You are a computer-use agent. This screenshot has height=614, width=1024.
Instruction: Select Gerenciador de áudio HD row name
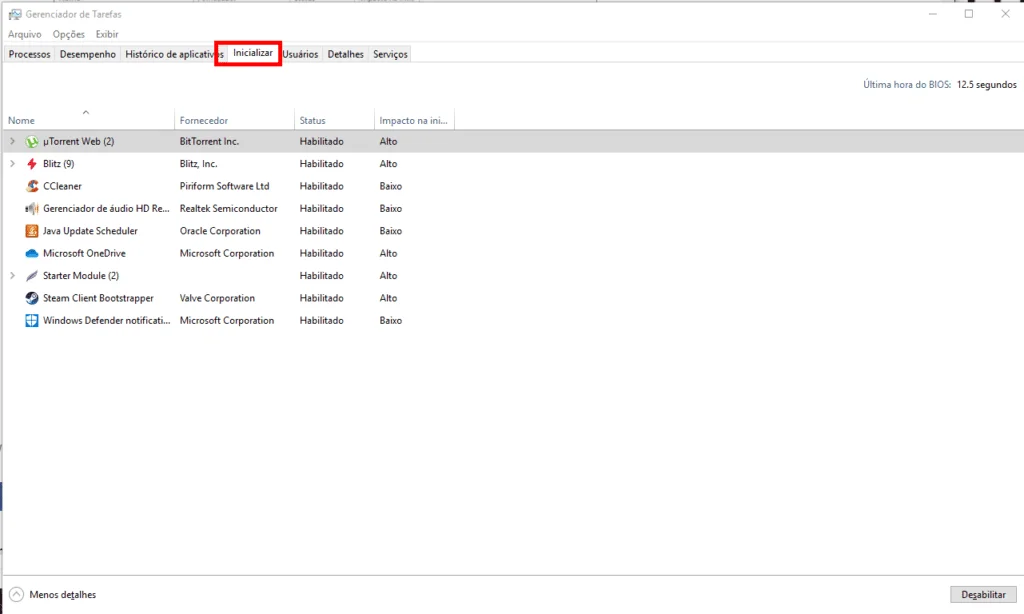(x=106, y=208)
